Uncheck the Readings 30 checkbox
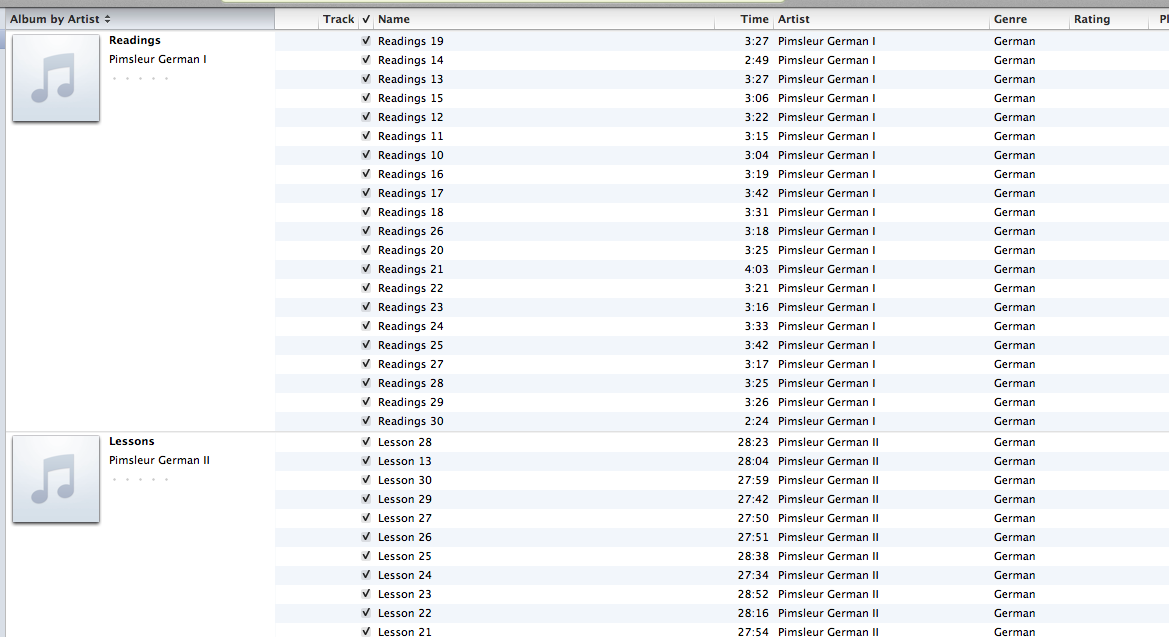Image resolution: width=1169 pixels, height=637 pixels. coord(366,421)
